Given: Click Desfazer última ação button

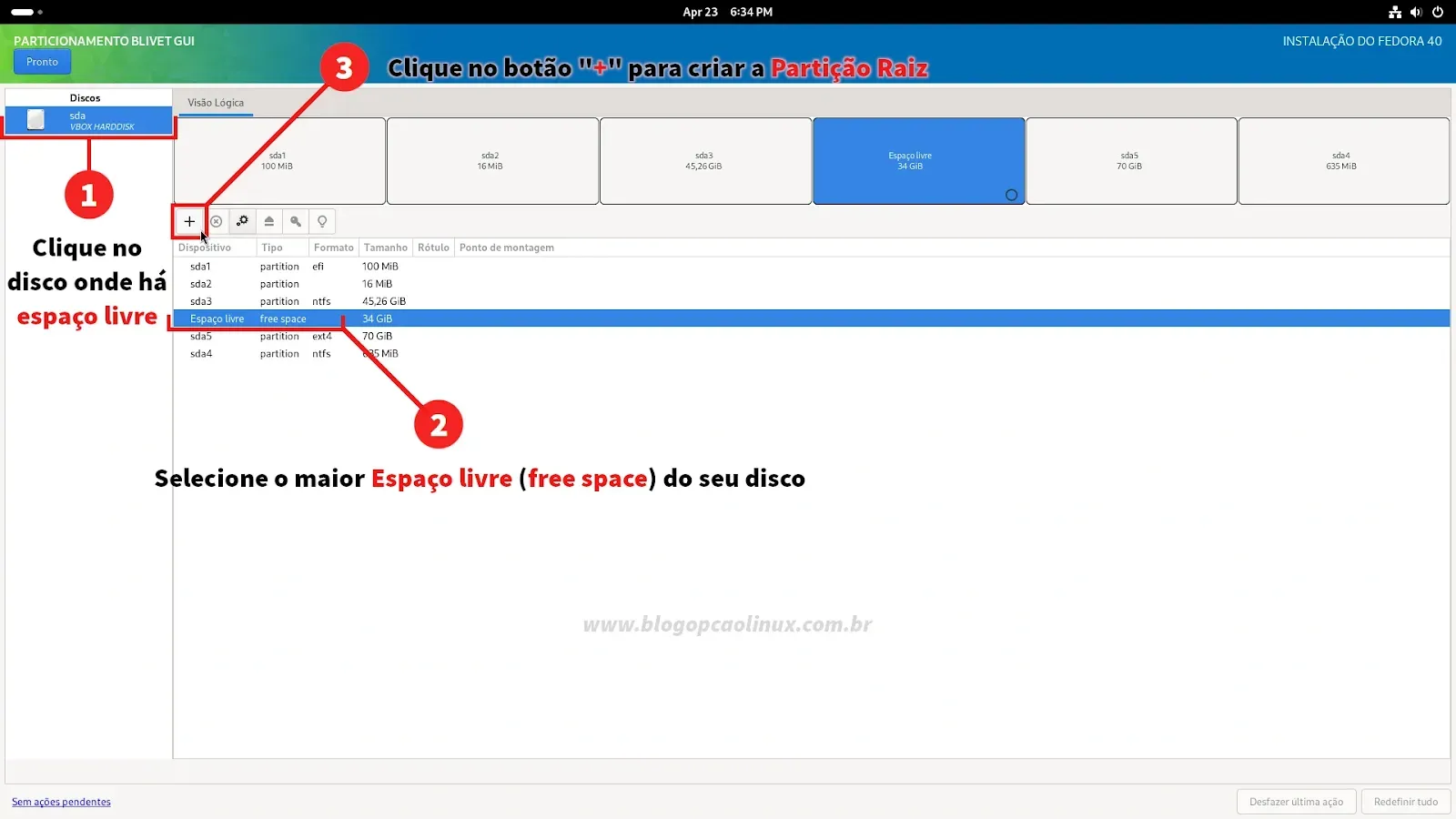Looking at the screenshot, I should coord(1296,802).
